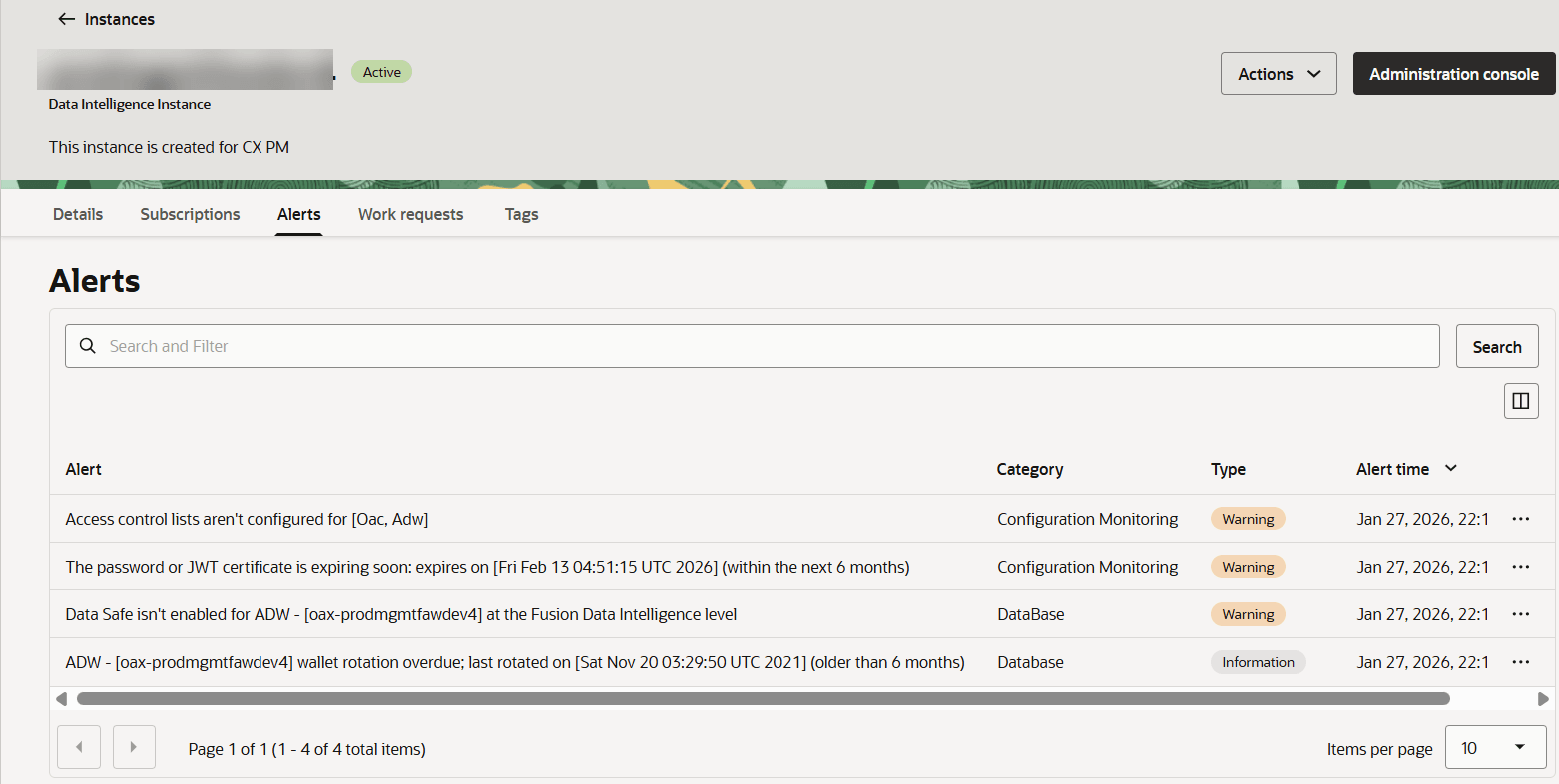Open the Items per page dropdown
Screen dimensions: 1559x784
(1494, 746)
